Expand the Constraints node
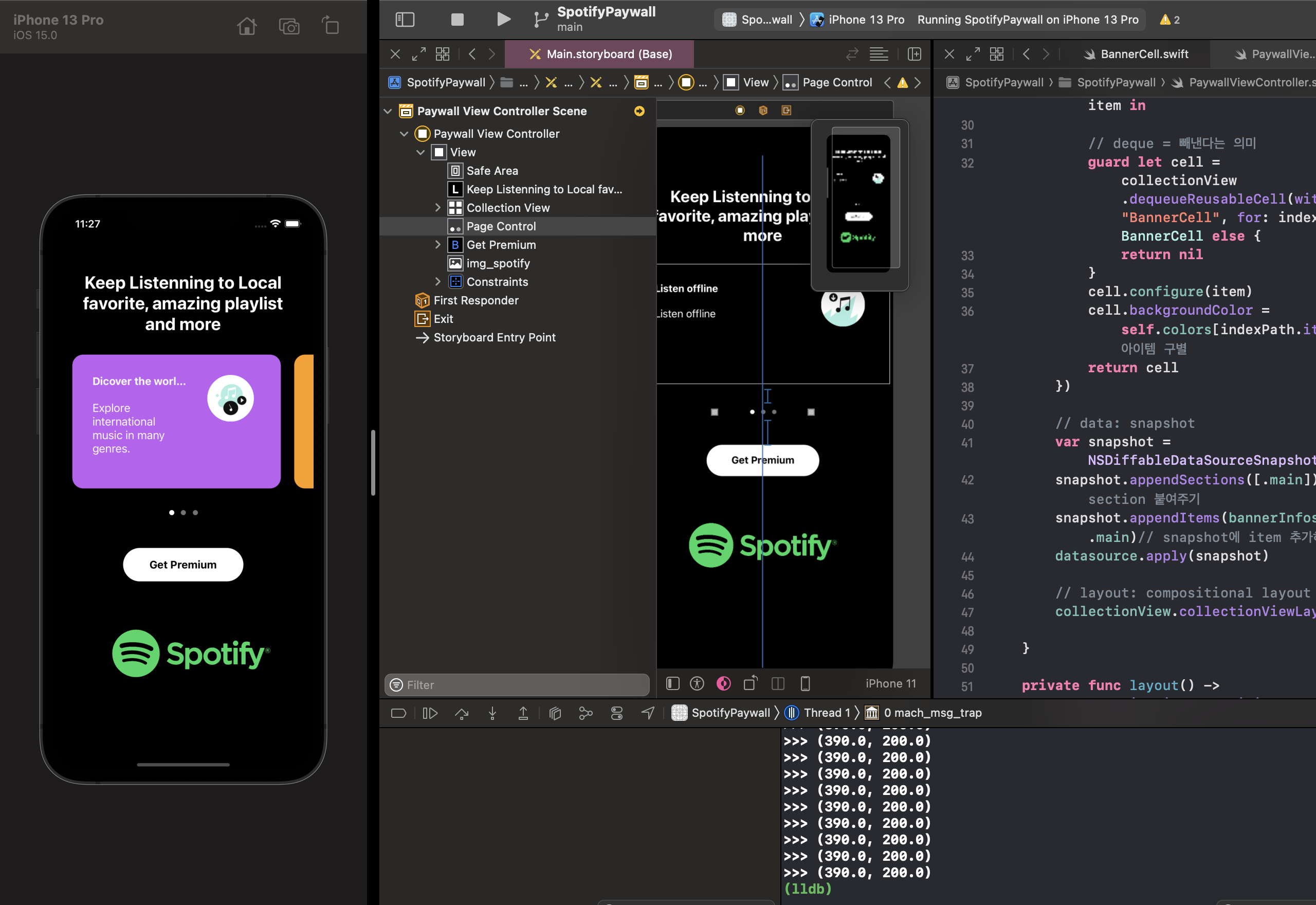This screenshot has height=905, width=1316. pos(437,281)
